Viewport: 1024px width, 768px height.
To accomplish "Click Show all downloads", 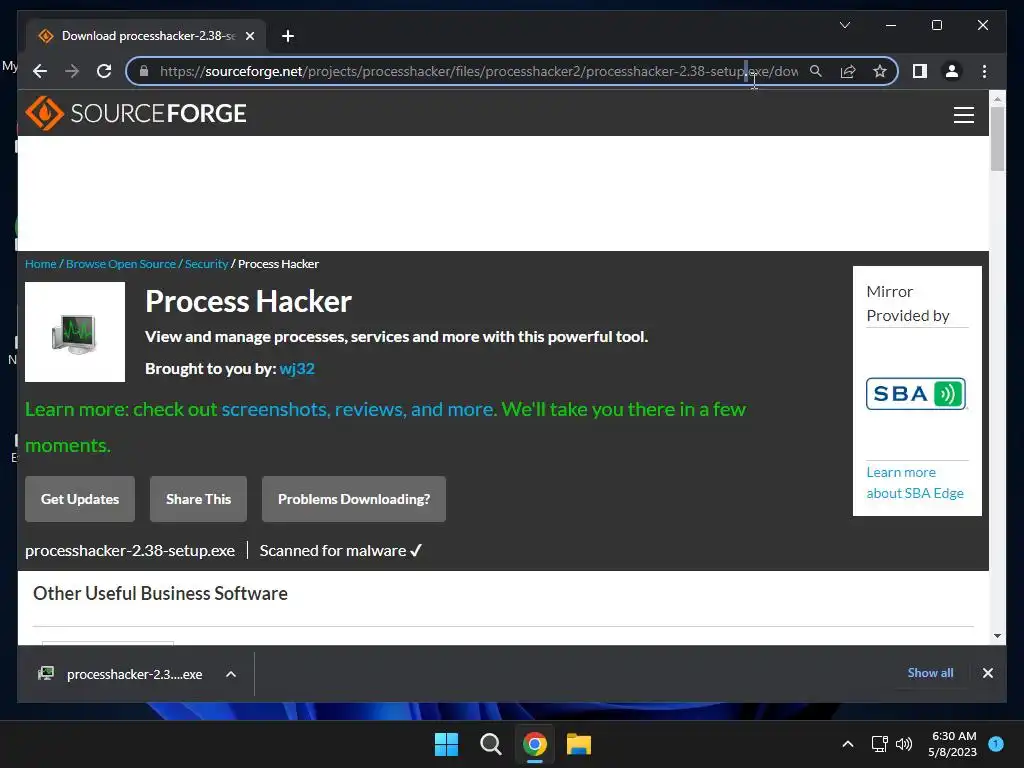I will click(930, 673).
